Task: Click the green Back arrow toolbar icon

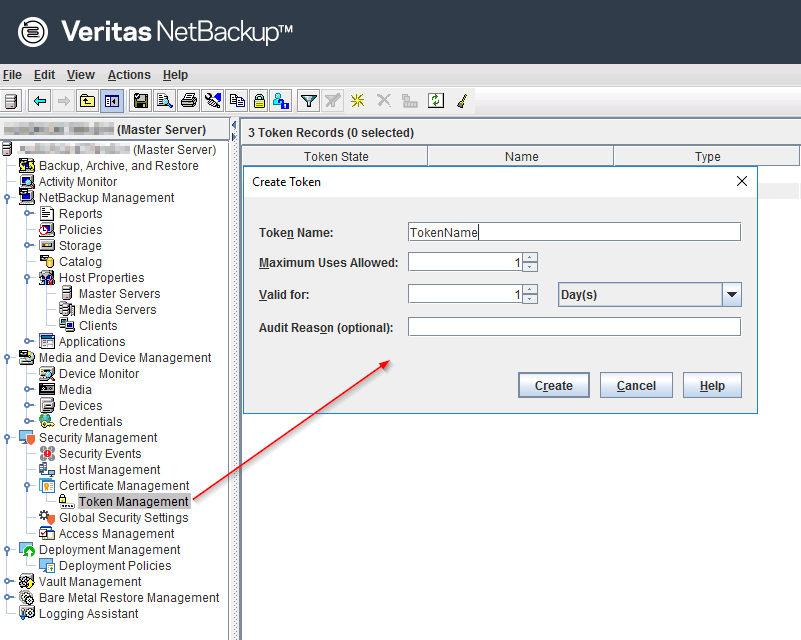Action: click(40, 101)
